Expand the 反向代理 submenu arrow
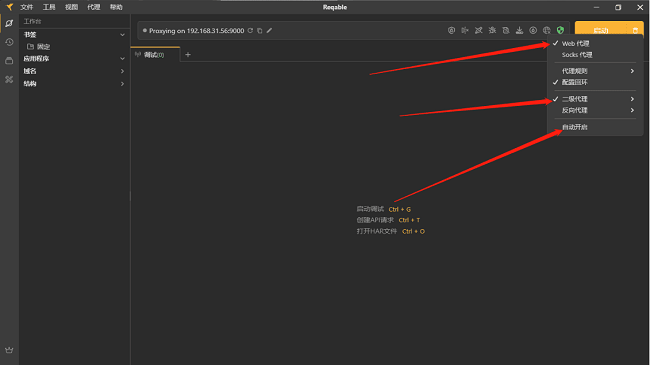650x365 pixels. tap(632, 110)
